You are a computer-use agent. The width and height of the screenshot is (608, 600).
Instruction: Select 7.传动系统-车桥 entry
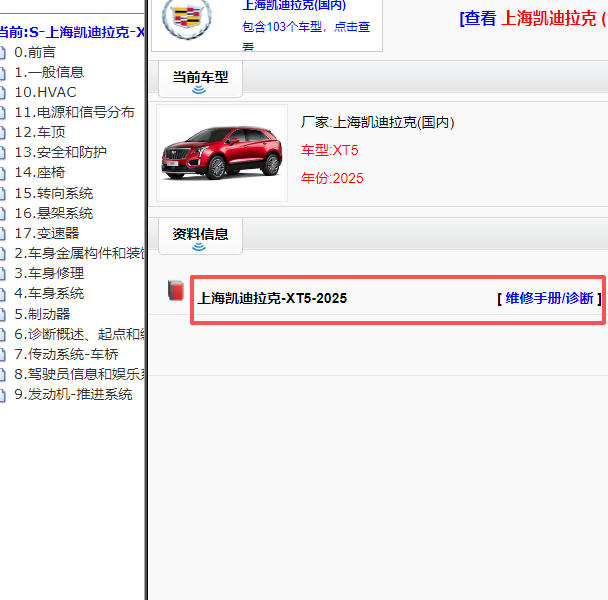point(66,354)
